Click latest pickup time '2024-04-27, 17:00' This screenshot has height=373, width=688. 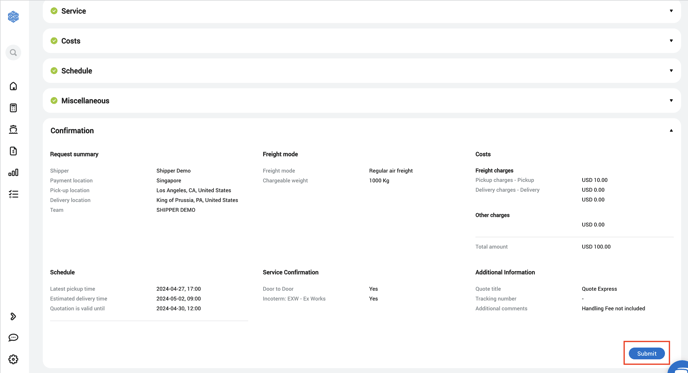(179, 289)
